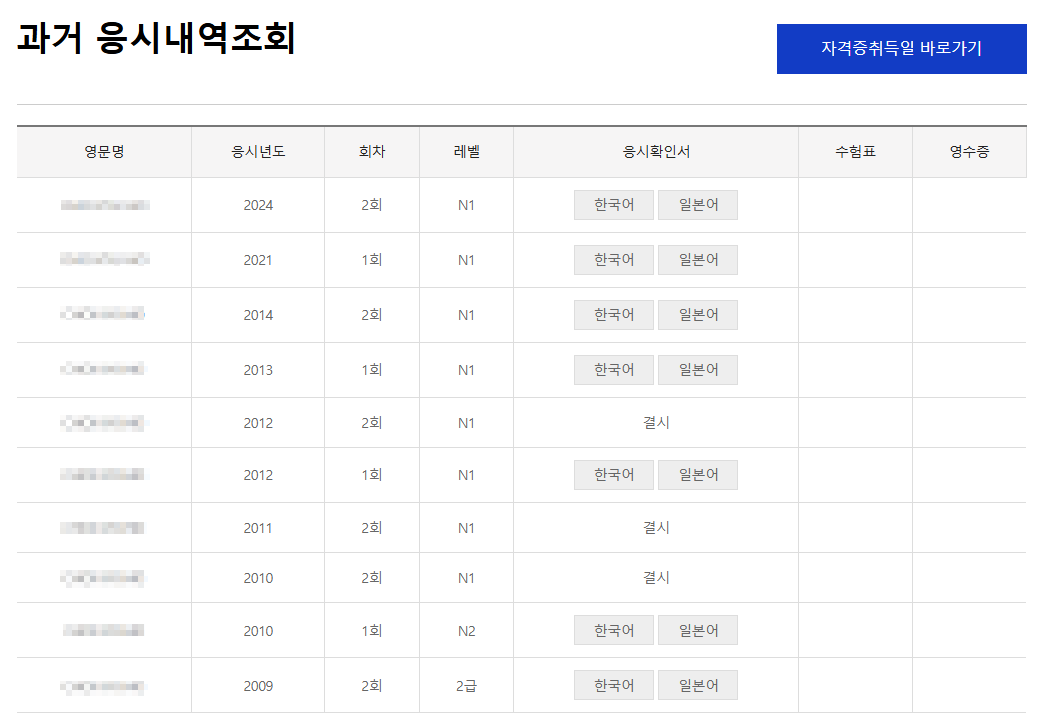Select 결시 status in the 2010 2회 row
This screenshot has width=1041, height=724.
656,578
